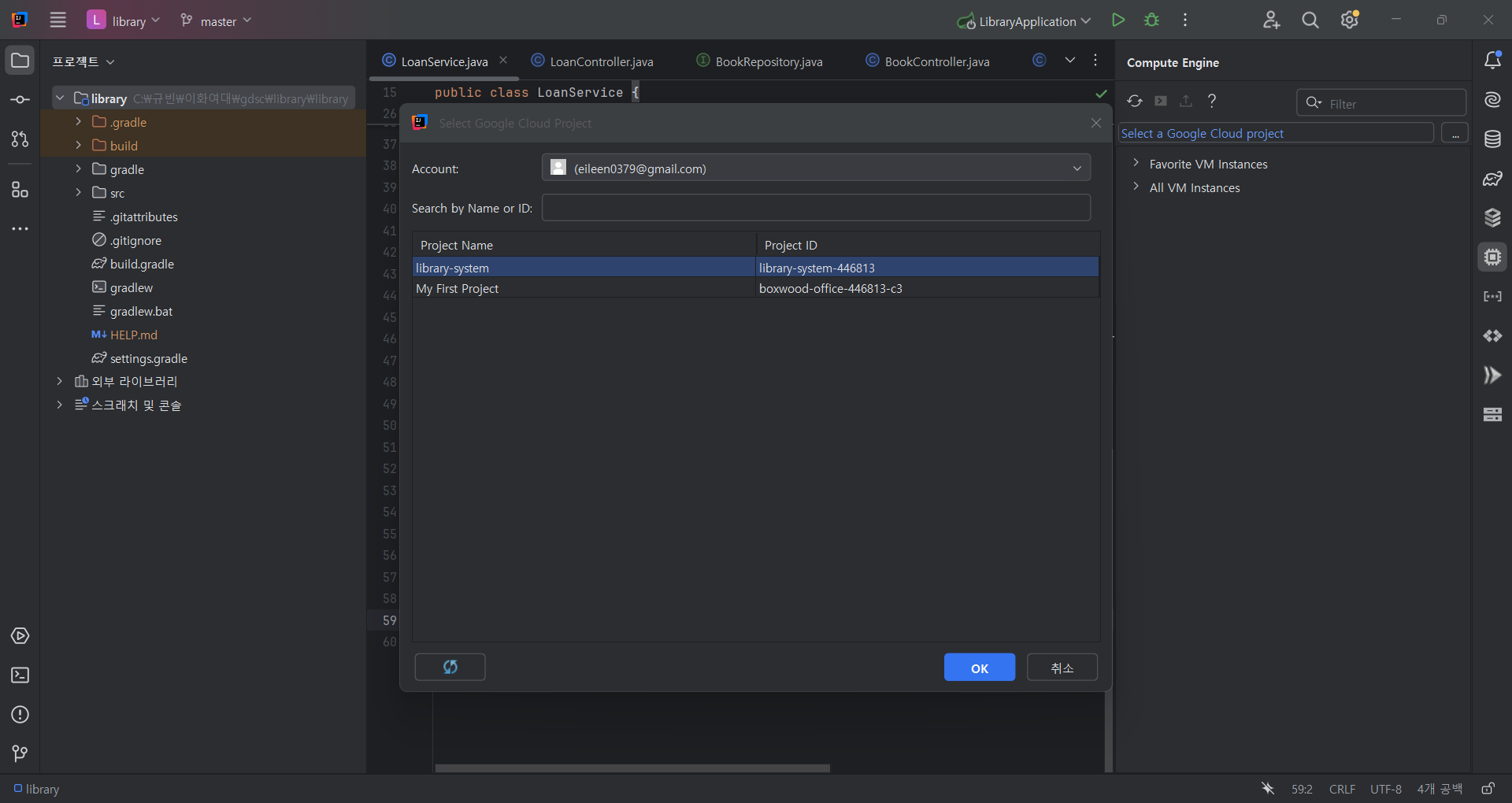
Task: Open the Problems tool window icon
Action: 20,715
